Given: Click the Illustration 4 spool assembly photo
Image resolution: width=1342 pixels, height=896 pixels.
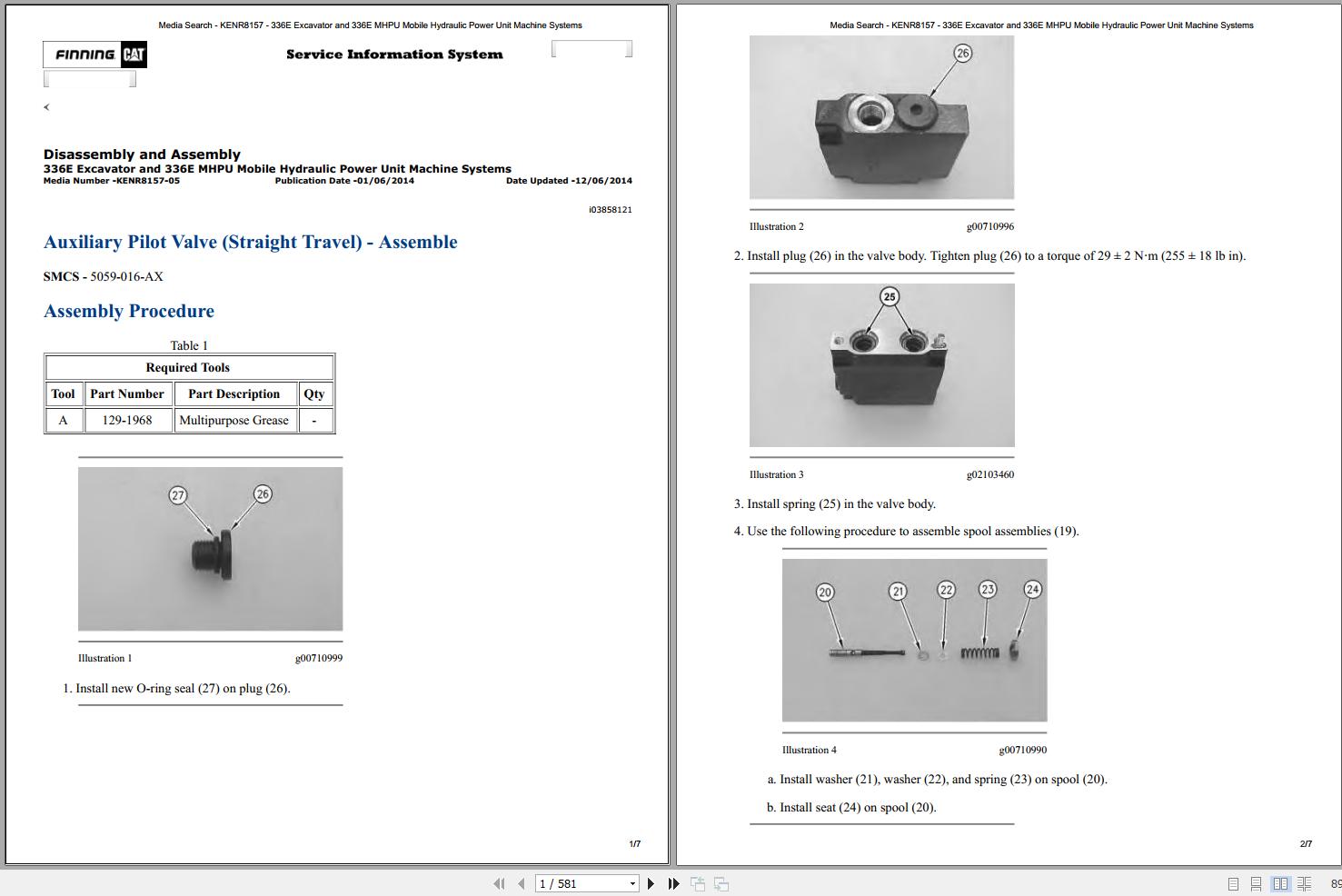Looking at the screenshot, I should pos(914,640).
